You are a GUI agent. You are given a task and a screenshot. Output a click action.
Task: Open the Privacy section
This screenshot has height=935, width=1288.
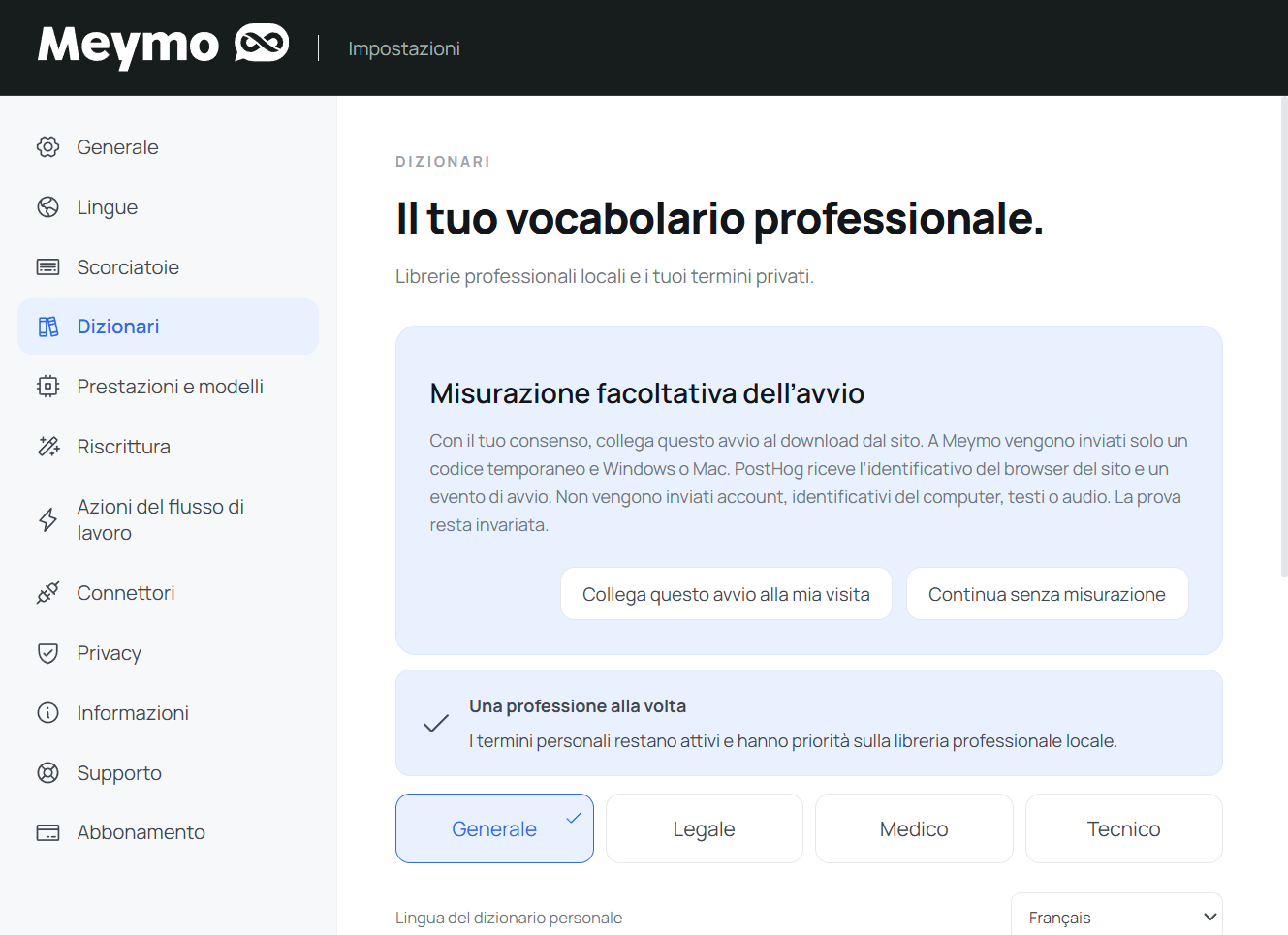tap(168, 653)
